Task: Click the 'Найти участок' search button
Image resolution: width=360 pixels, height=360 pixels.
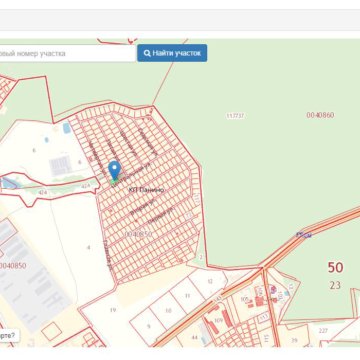Action: pyautogui.click(x=172, y=53)
